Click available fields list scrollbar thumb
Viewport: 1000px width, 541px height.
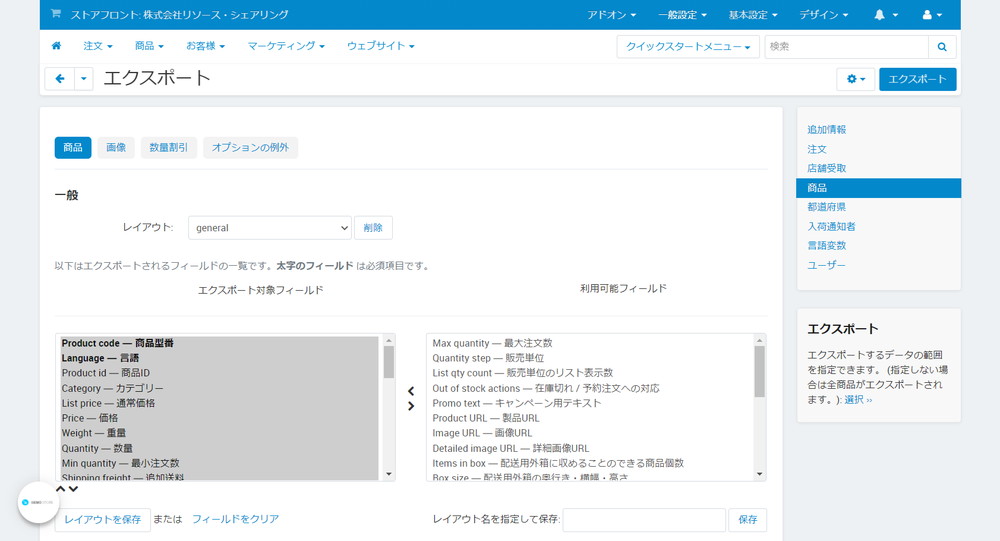759,371
